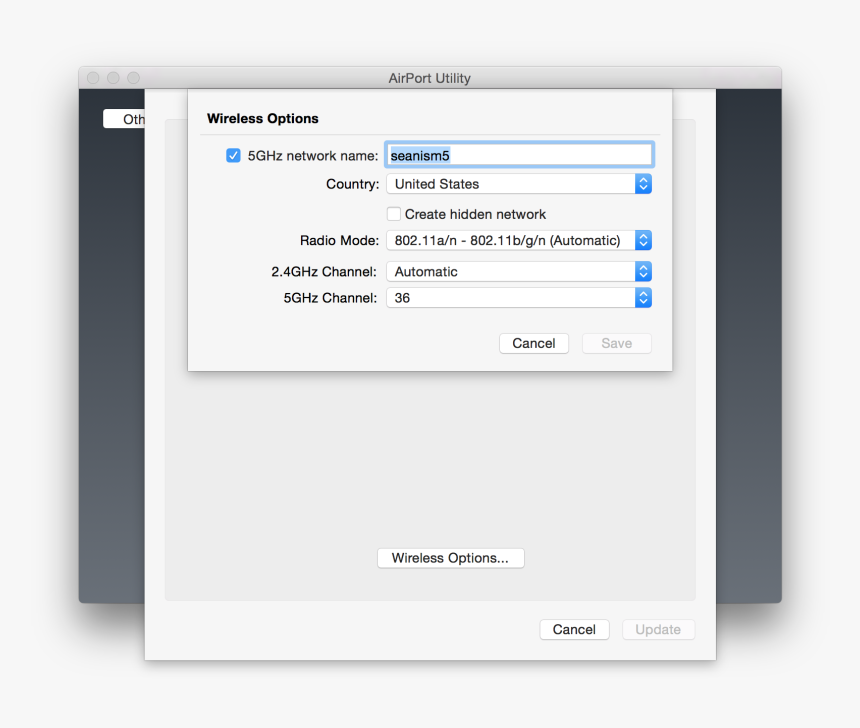Click the AirPort Utility title text
Screen dimensions: 860x728
tap(429, 78)
